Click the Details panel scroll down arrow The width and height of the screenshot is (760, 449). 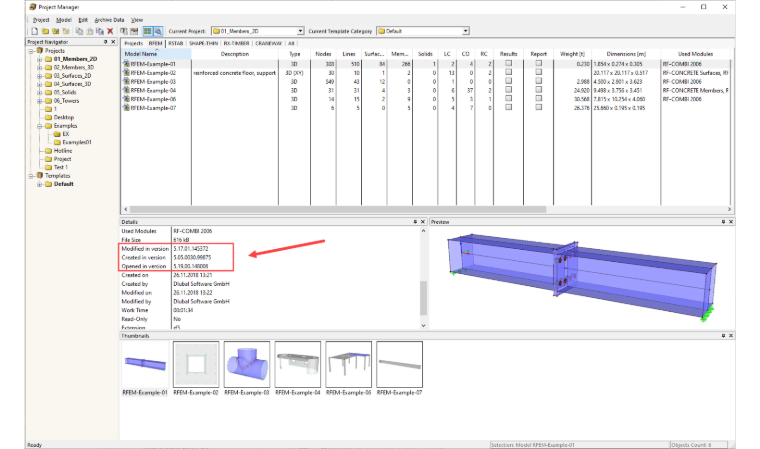pyautogui.click(x=423, y=325)
